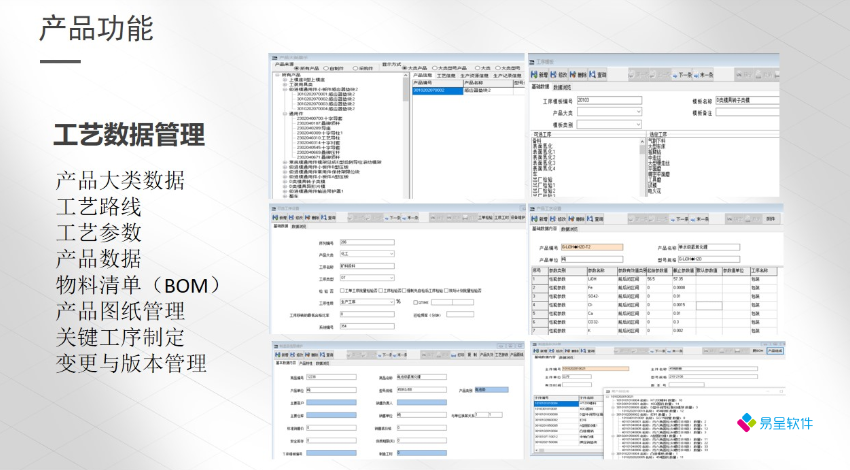Tick third checkbox in 检验否 row of 工序设置
850x470 pixels.
point(404,291)
